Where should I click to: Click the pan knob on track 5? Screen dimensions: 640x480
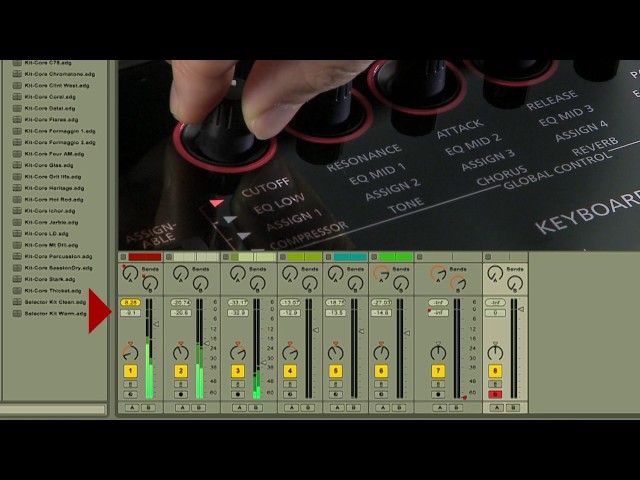pos(336,352)
